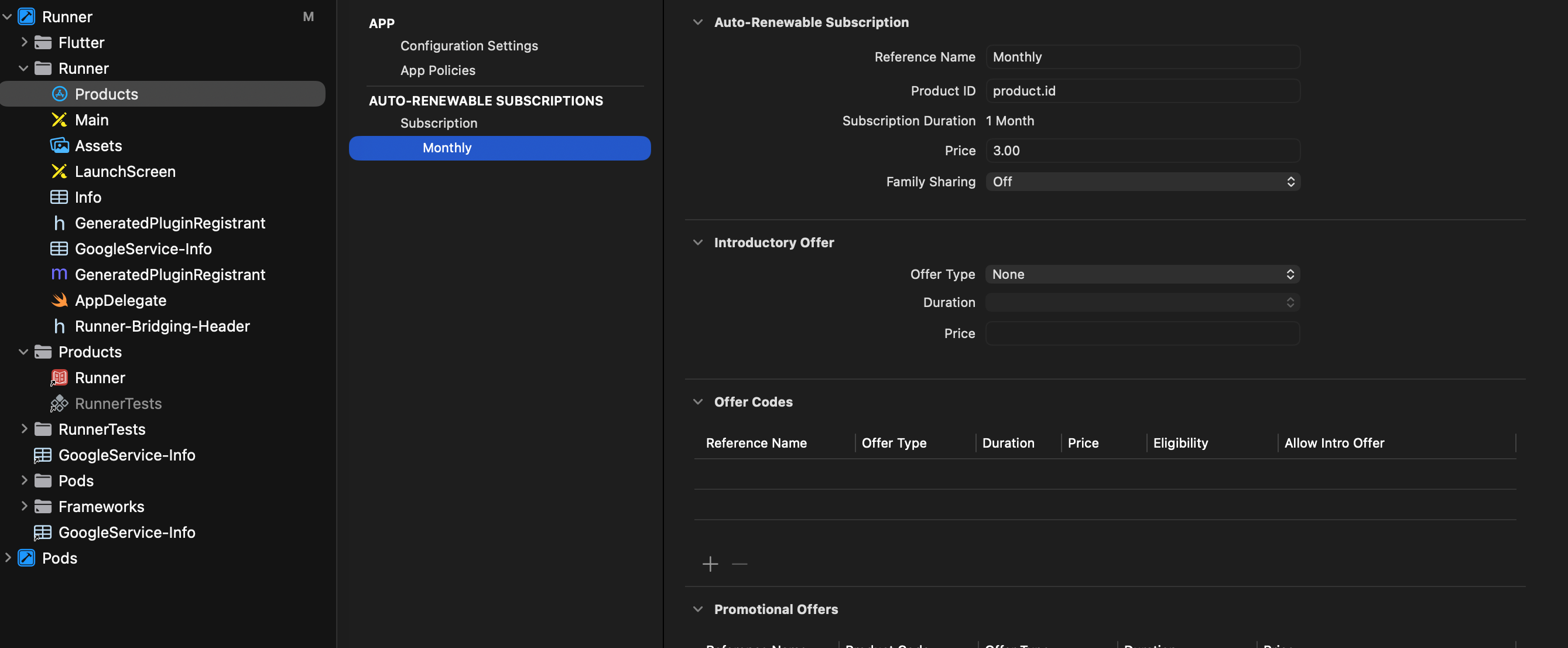This screenshot has width=1568, height=648.
Task: Select the Monthly subscription row
Action: point(500,148)
